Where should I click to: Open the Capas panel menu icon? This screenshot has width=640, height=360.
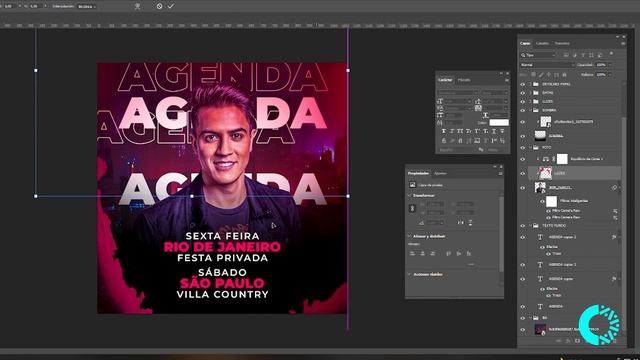pos(623,43)
